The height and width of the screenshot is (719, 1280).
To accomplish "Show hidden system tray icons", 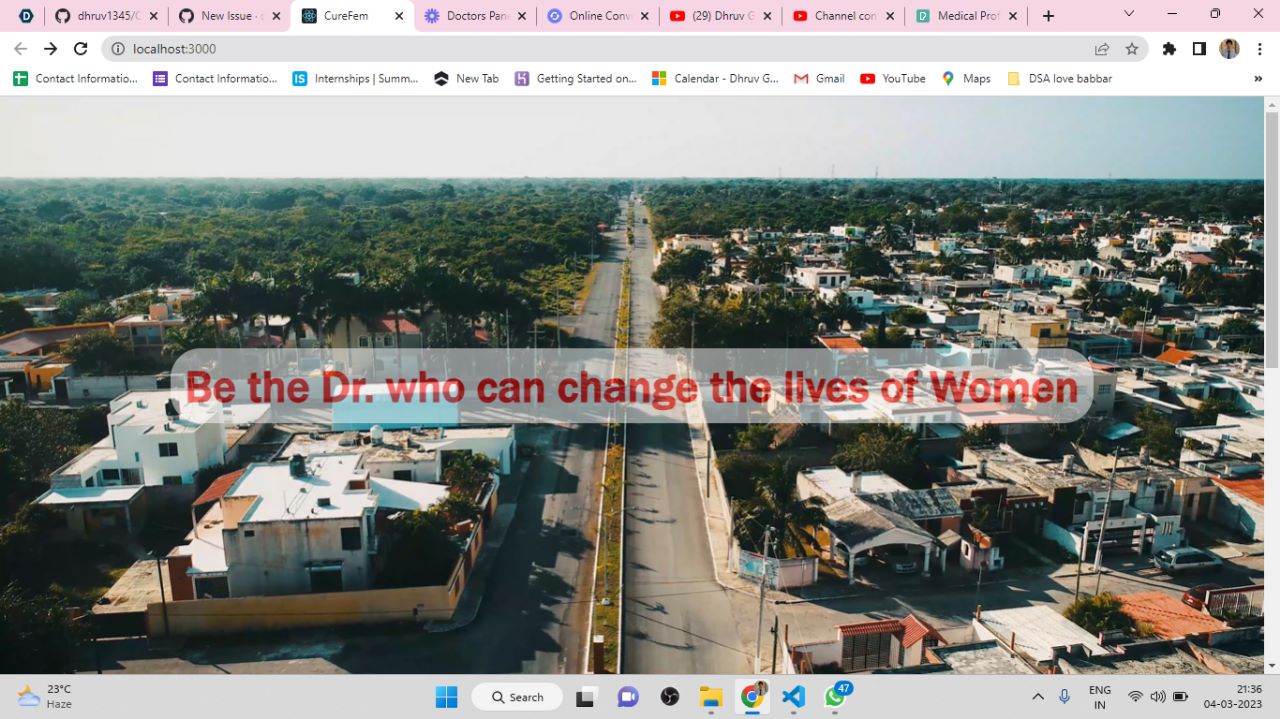I will coord(1038,697).
